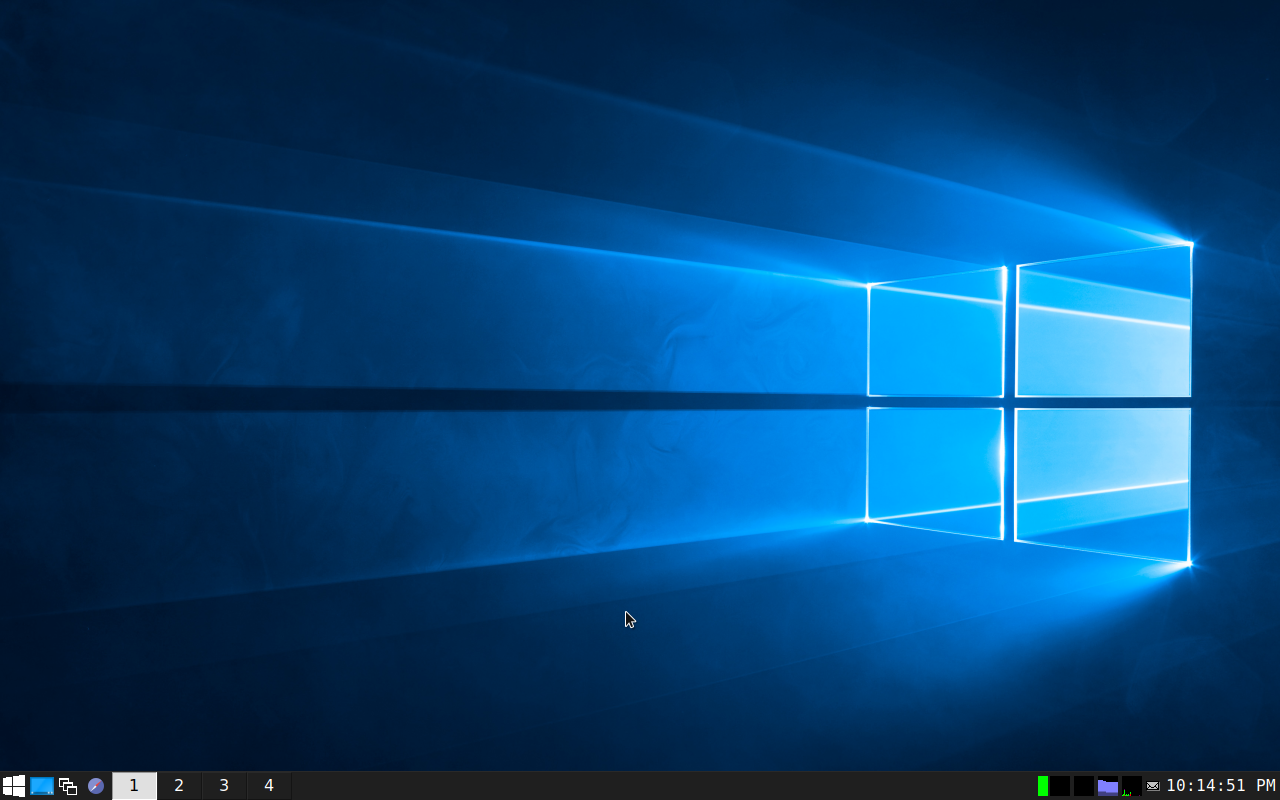Switch to workspace 3
Viewport: 1280px width, 800px height.
click(224, 786)
